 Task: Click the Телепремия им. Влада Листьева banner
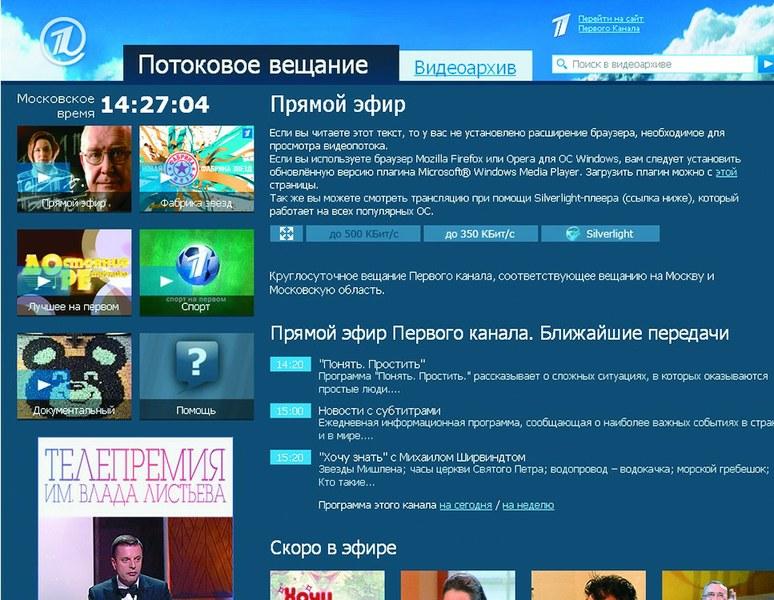(135, 517)
